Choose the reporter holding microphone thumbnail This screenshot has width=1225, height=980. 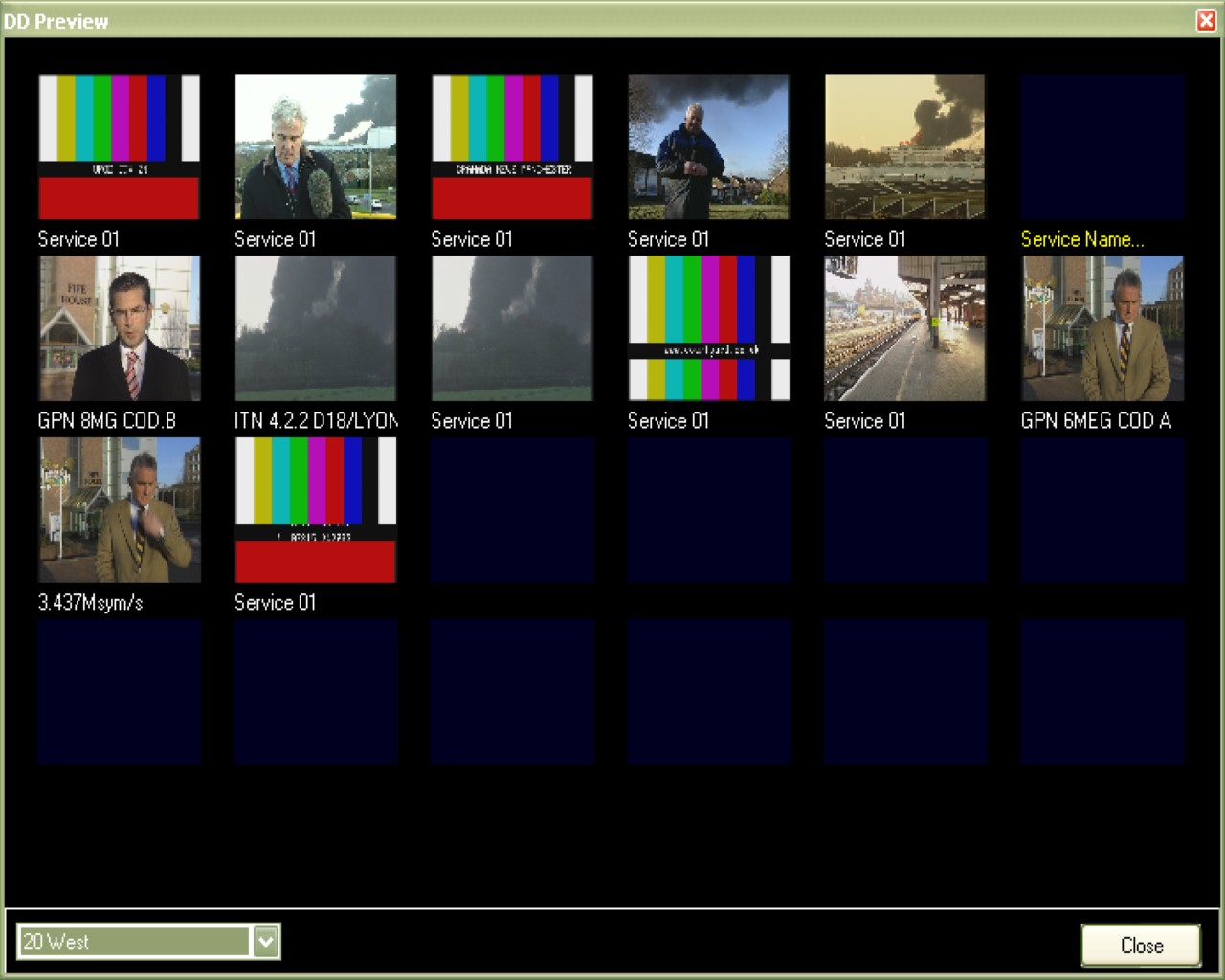coord(316,146)
